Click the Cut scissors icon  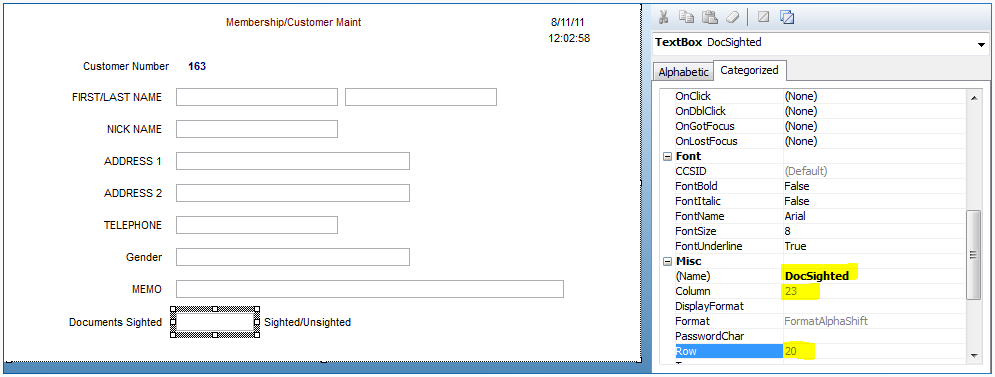pyautogui.click(x=664, y=17)
